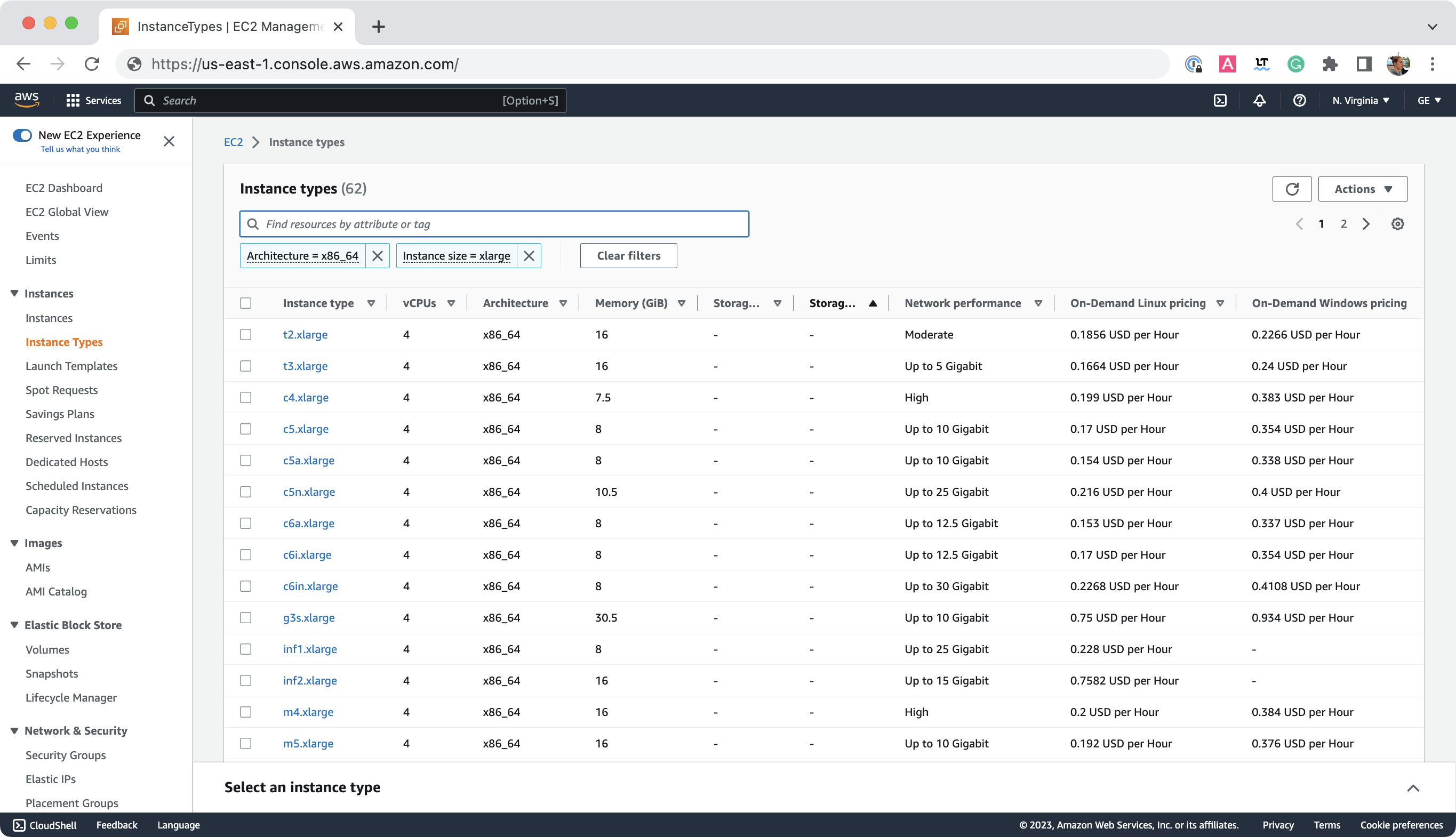Expand the Instance type column sort dropdown
The image size is (1456, 837).
pyautogui.click(x=370, y=303)
